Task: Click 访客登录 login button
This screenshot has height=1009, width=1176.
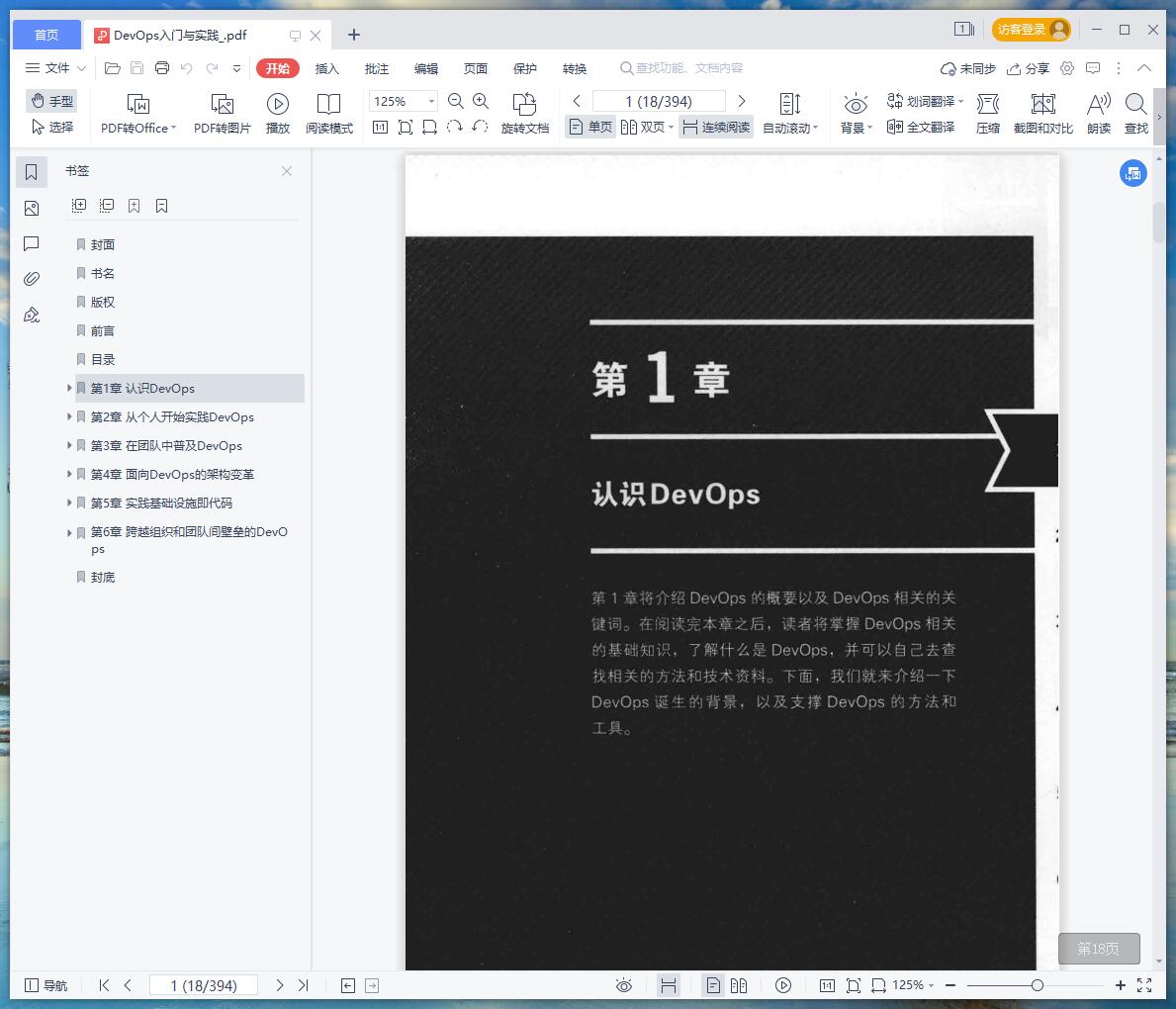Action: click(x=1032, y=30)
